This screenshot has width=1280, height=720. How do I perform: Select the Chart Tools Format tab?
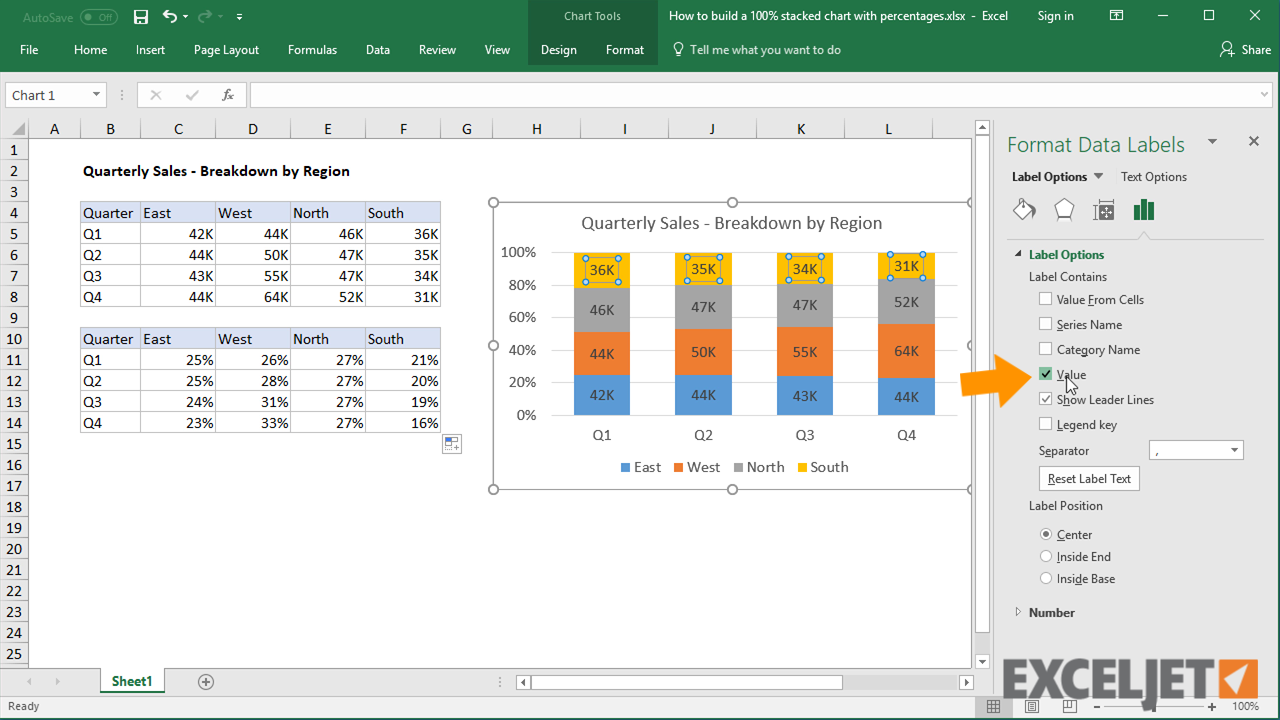coord(625,50)
